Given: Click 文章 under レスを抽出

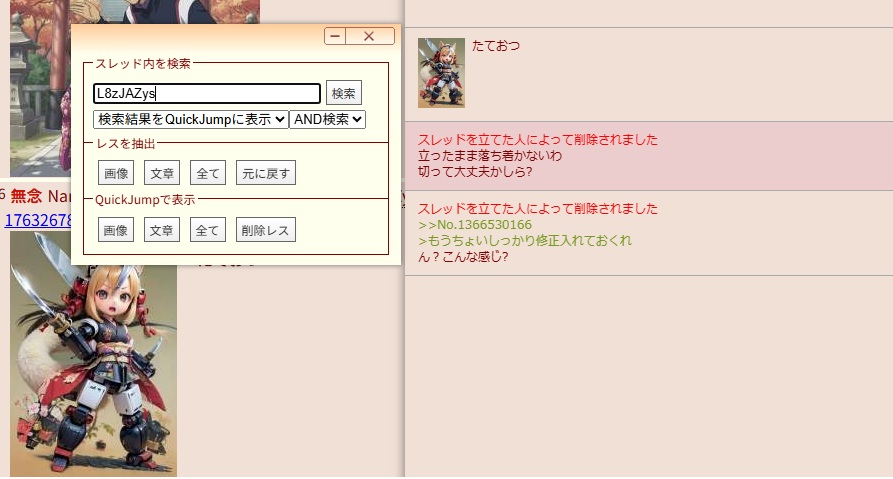Looking at the screenshot, I should click(x=162, y=173).
